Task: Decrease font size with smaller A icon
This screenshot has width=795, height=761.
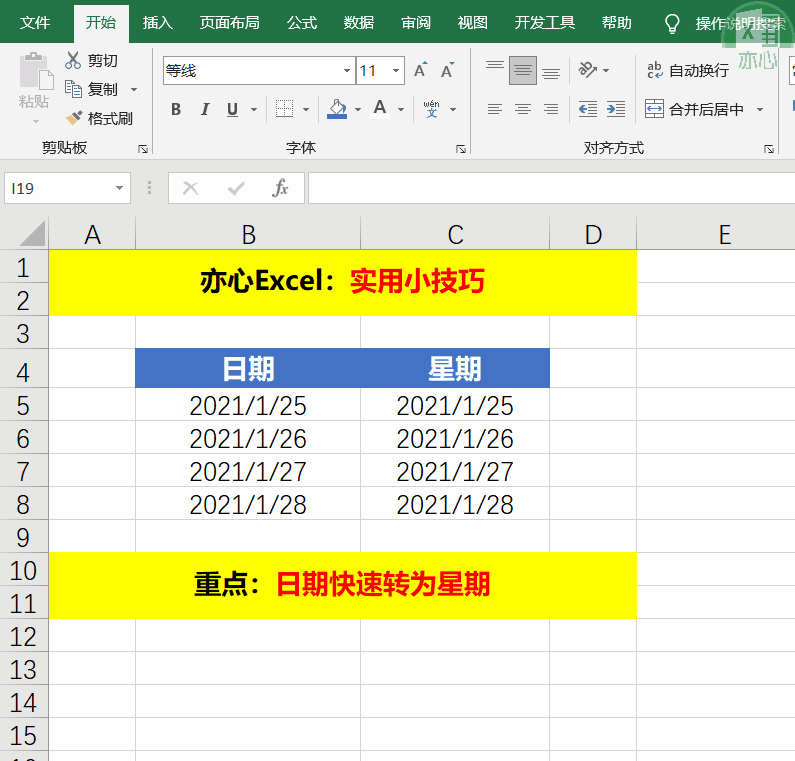Action: pyautogui.click(x=447, y=70)
